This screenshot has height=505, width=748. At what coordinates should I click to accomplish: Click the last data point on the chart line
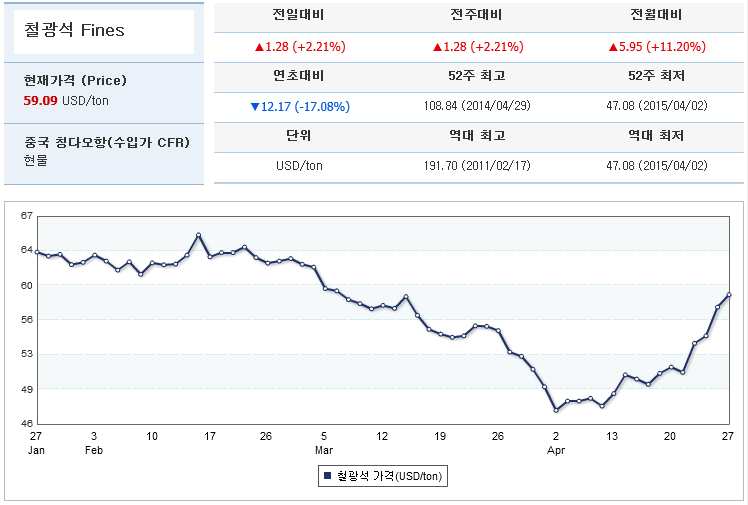(729, 294)
